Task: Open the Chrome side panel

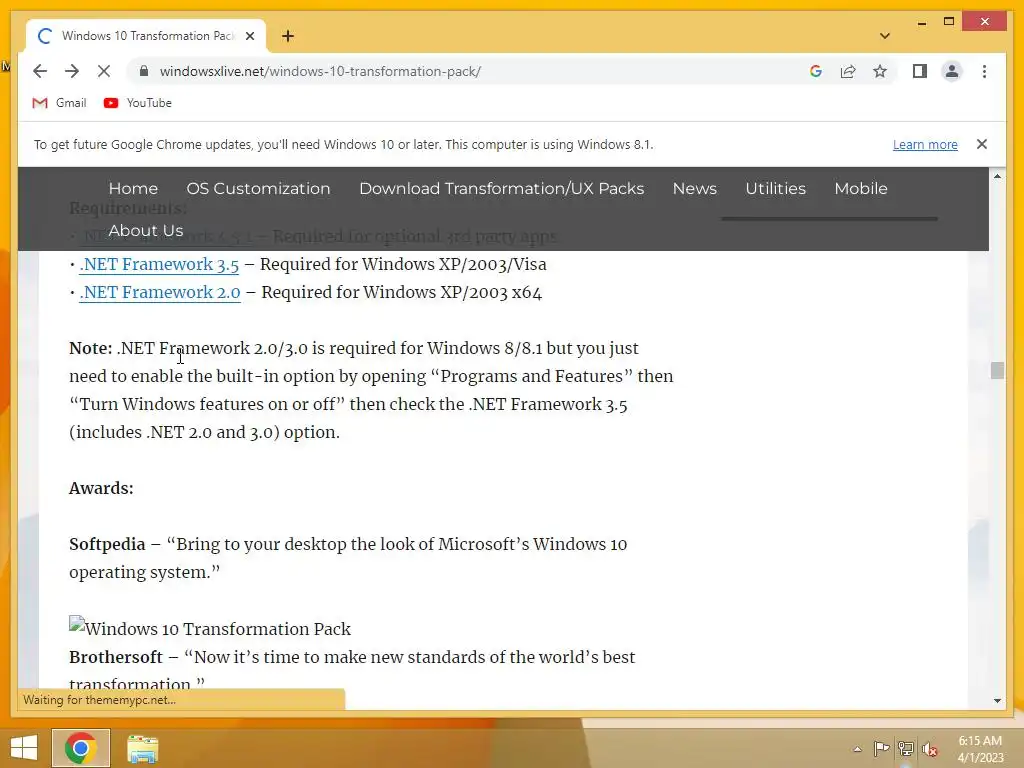Action: point(920,71)
